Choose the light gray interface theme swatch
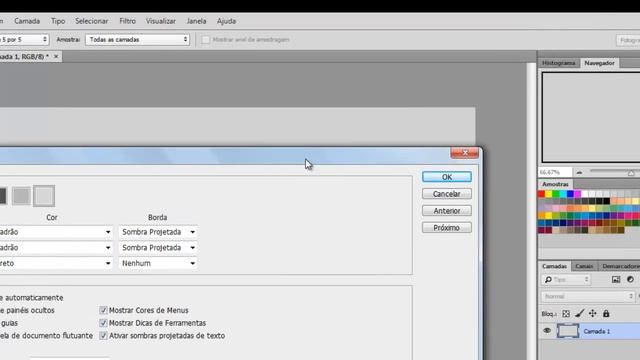Viewport: 640px width, 360px height. click(x=44, y=196)
